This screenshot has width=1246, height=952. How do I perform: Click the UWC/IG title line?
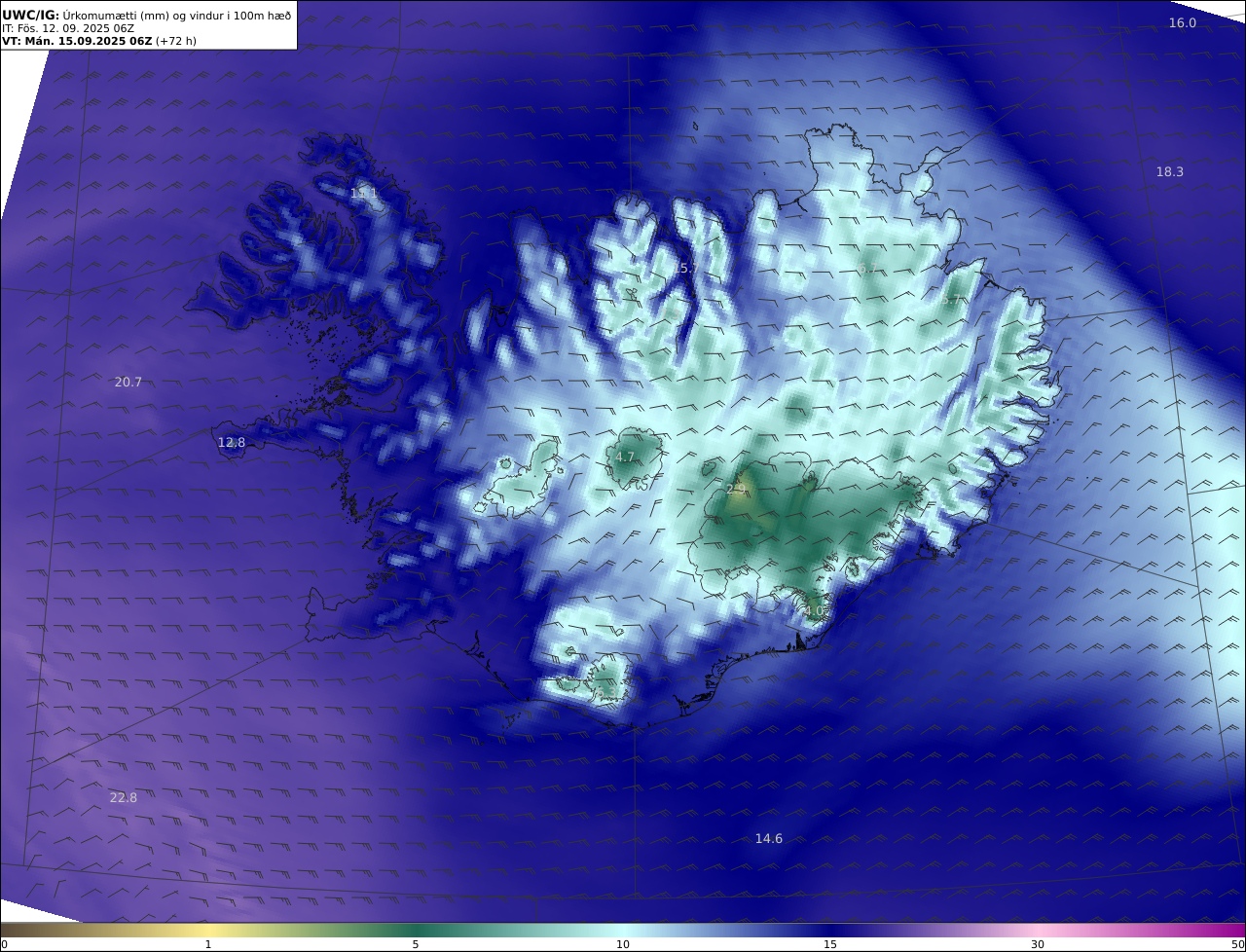pyautogui.click(x=146, y=15)
